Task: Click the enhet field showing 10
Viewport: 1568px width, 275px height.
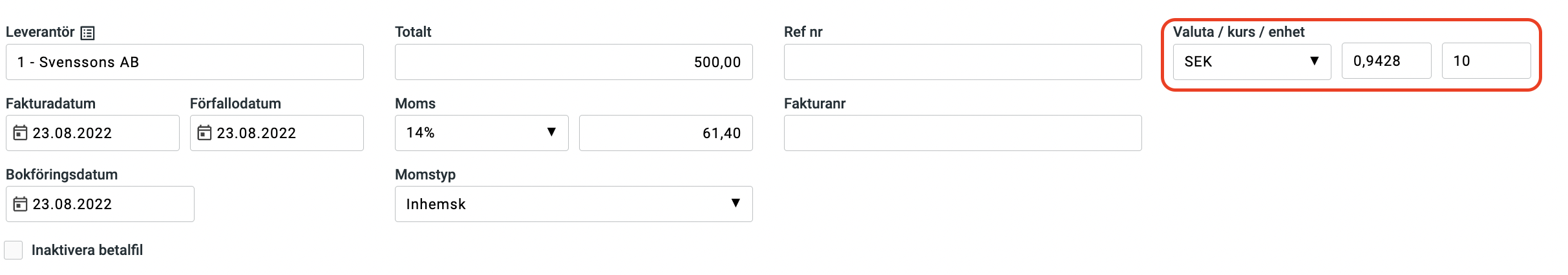Action: [1486, 61]
